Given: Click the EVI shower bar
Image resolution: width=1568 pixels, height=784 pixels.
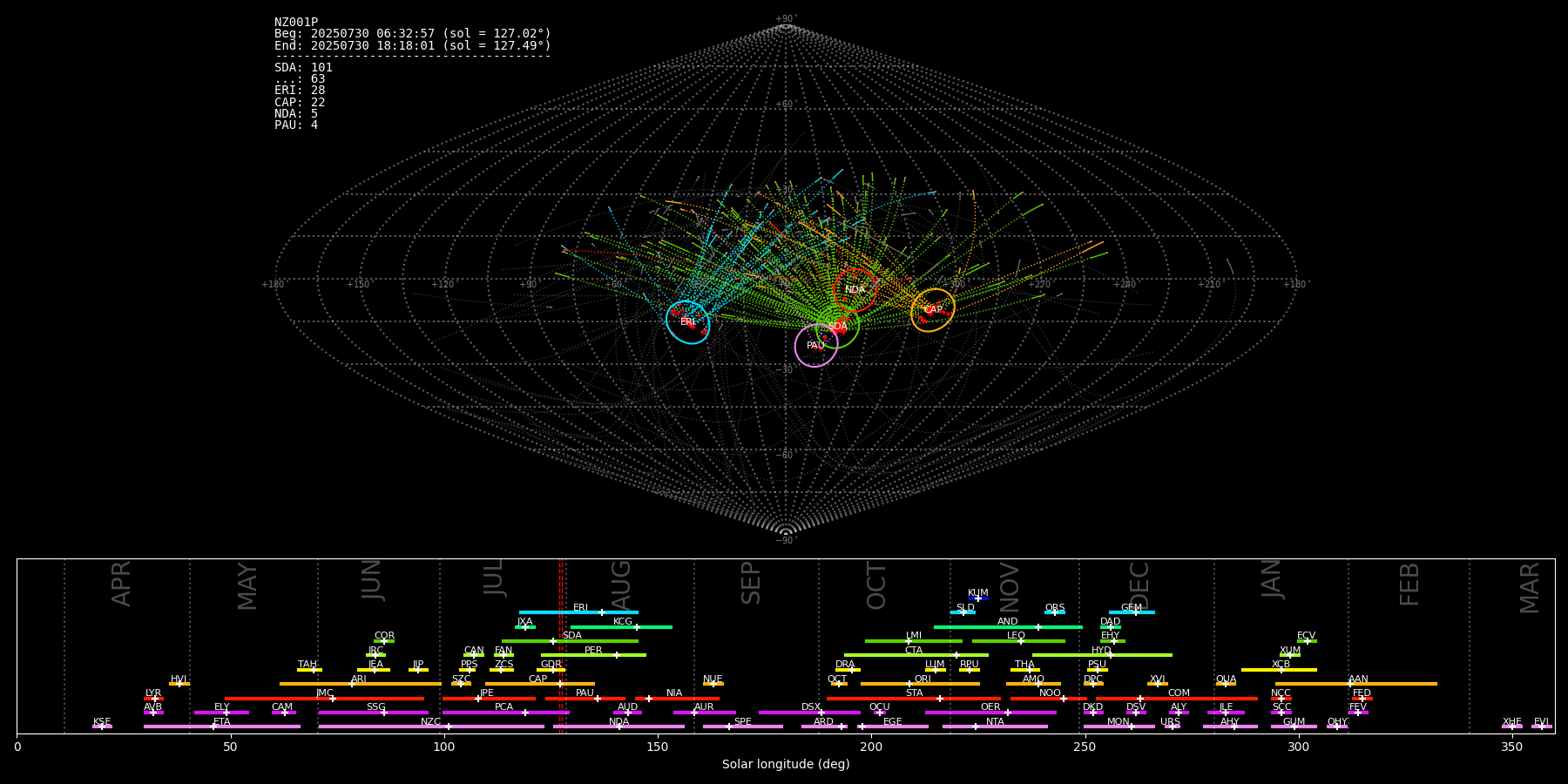Looking at the screenshot, I should (x=1542, y=727).
